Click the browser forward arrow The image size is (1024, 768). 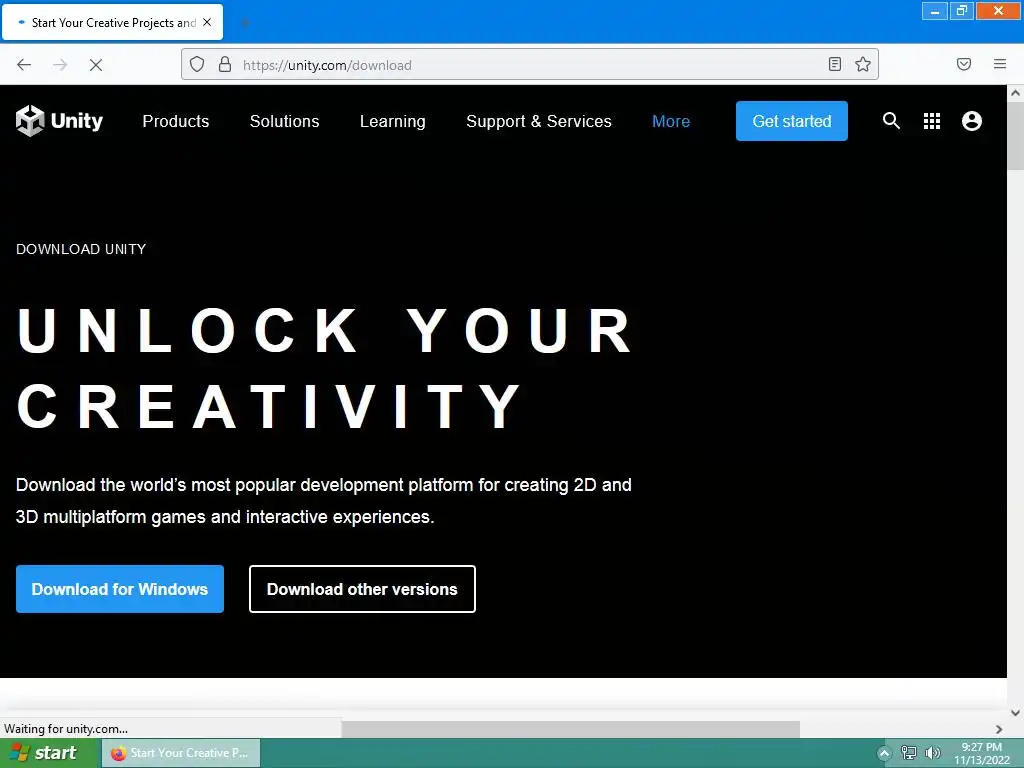(x=60, y=65)
